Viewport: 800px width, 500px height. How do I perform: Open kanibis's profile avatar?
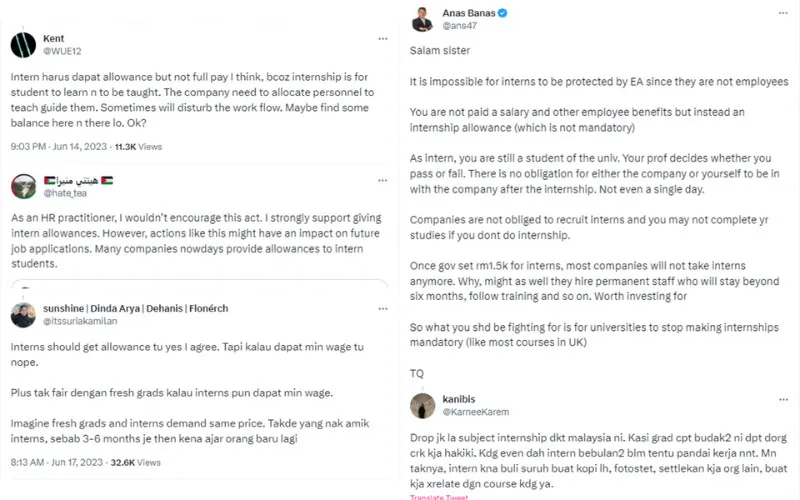pyautogui.click(x=423, y=404)
